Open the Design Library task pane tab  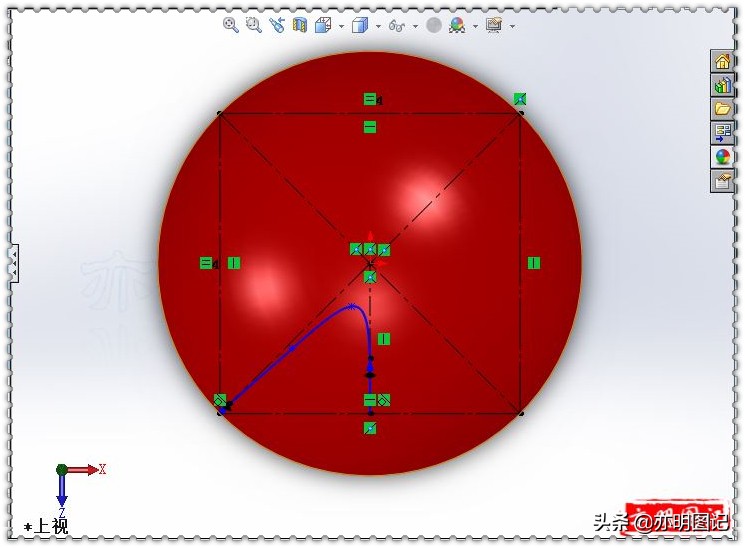coord(722,85)
